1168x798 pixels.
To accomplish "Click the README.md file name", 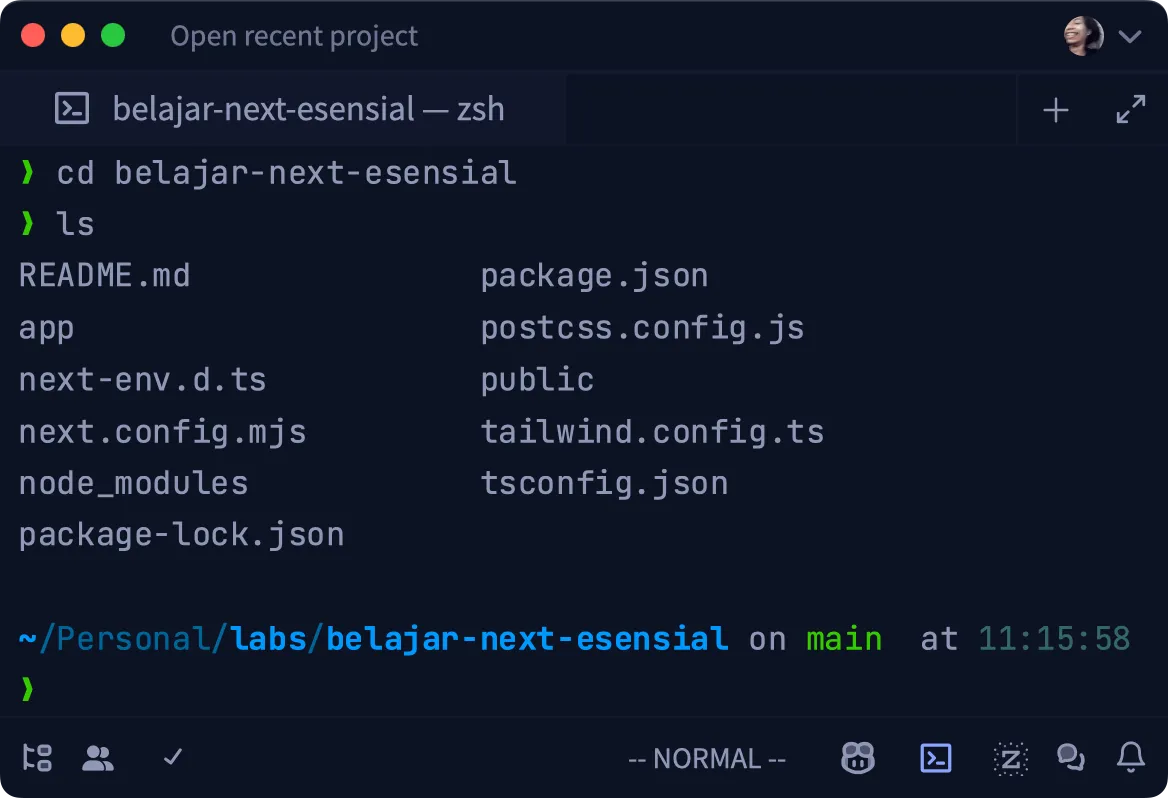I will (104, 276).
